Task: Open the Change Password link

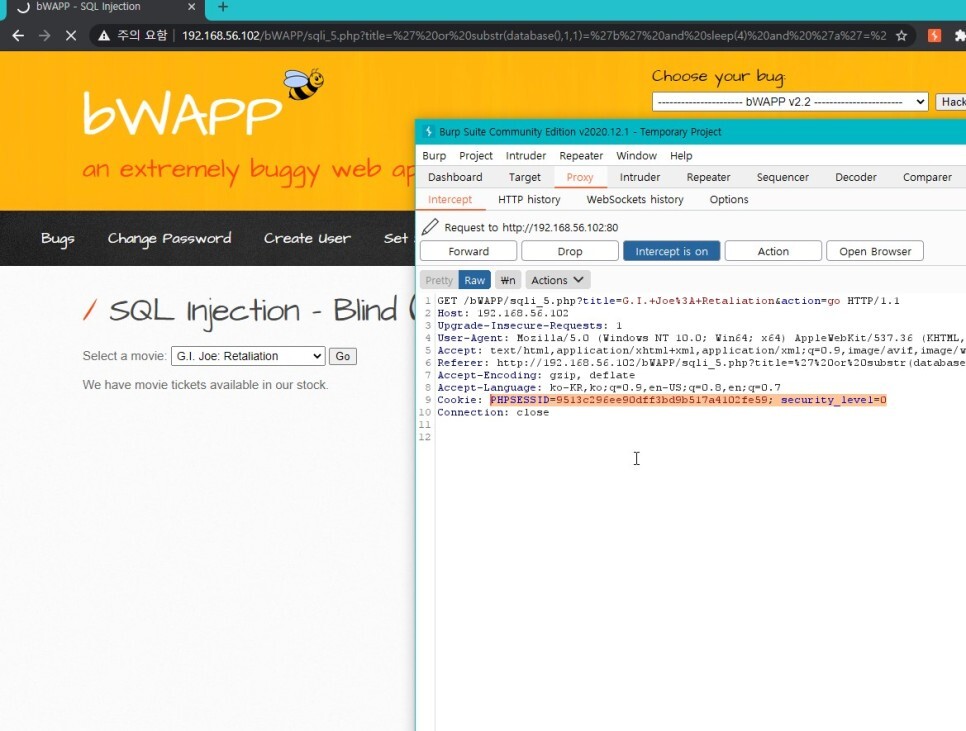Action: pyautogui.click(x=169, y=238)
